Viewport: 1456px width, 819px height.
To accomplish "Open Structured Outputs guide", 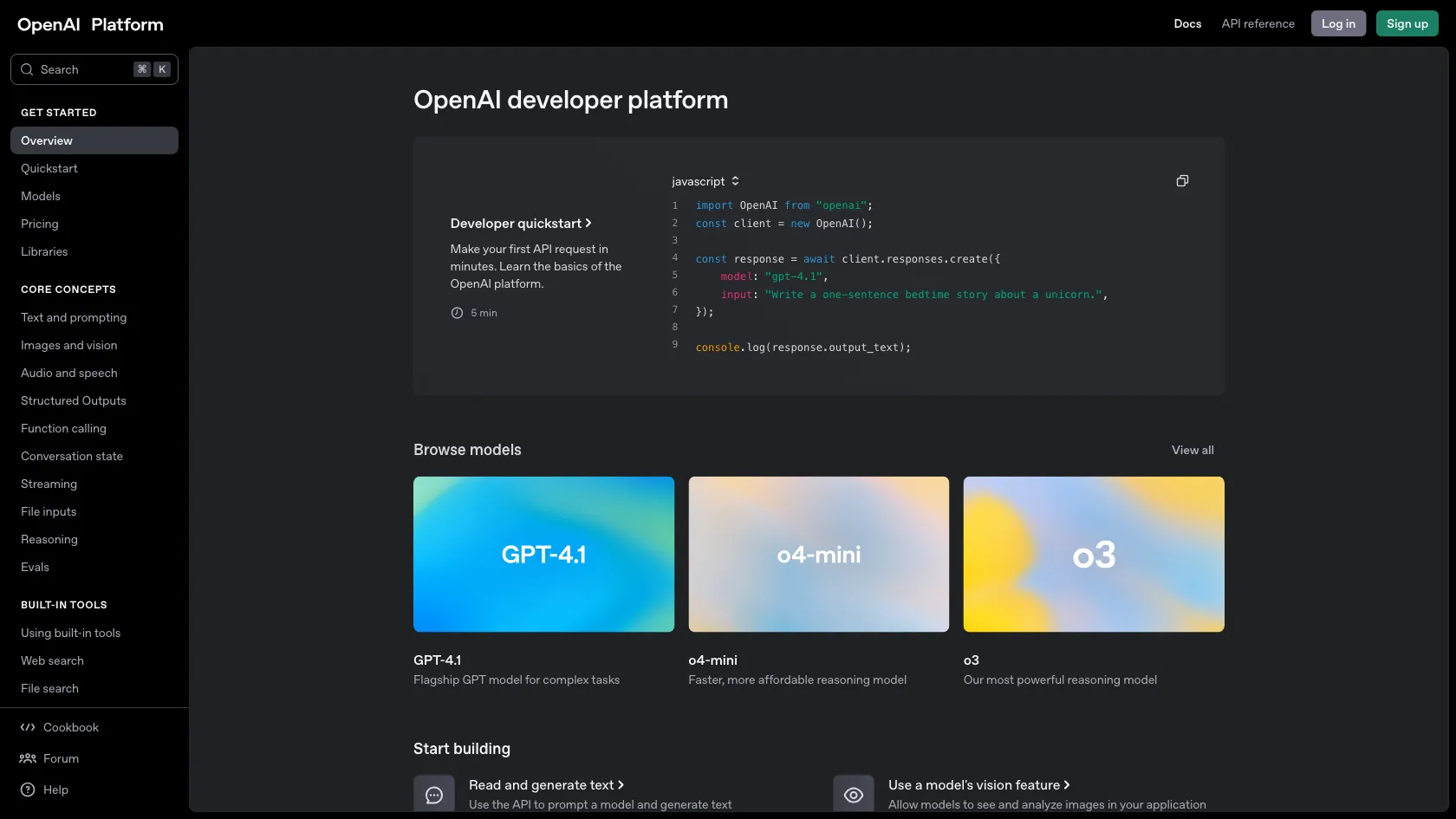I will point(94,400).
